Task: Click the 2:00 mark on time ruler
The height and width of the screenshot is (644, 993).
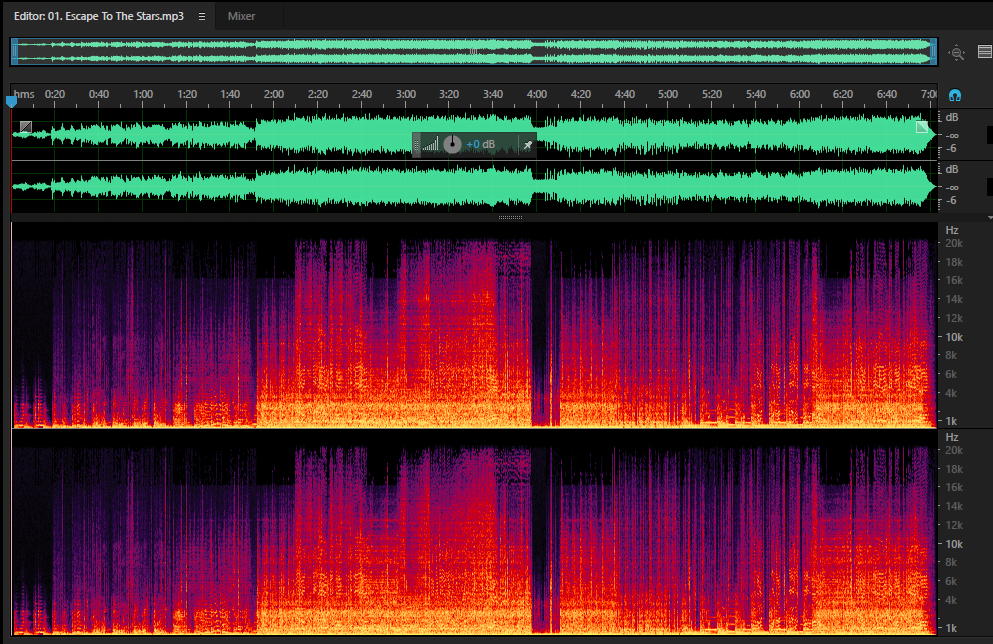Action: point(274,94)
